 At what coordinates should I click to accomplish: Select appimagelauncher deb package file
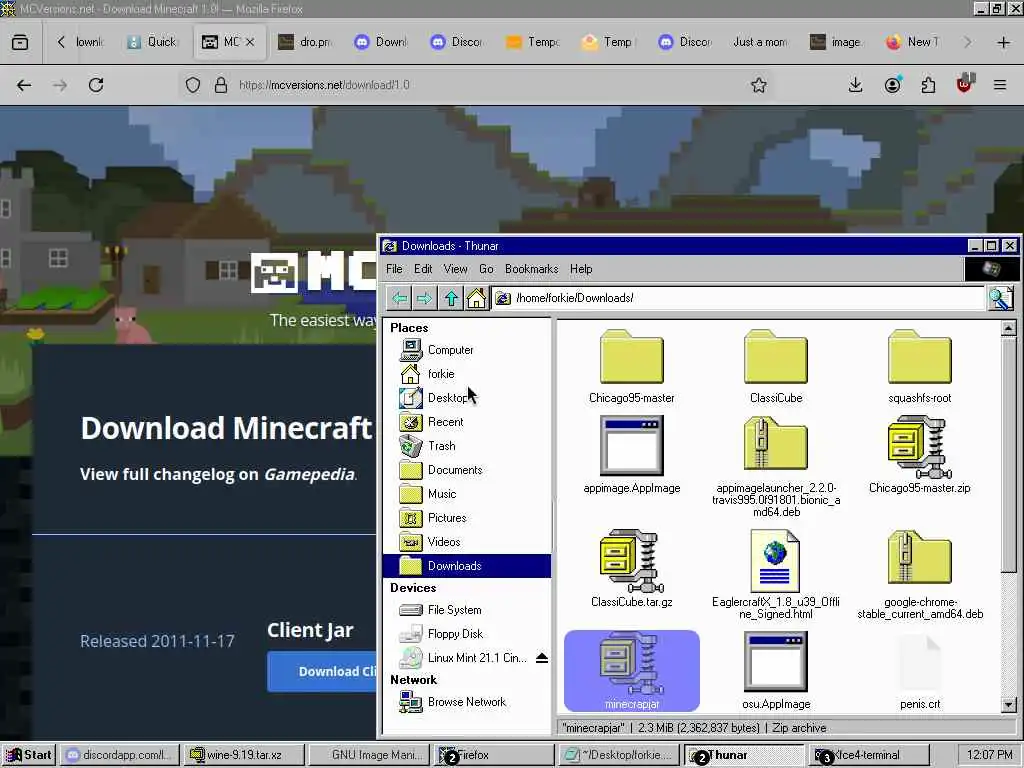pos(776,444)
